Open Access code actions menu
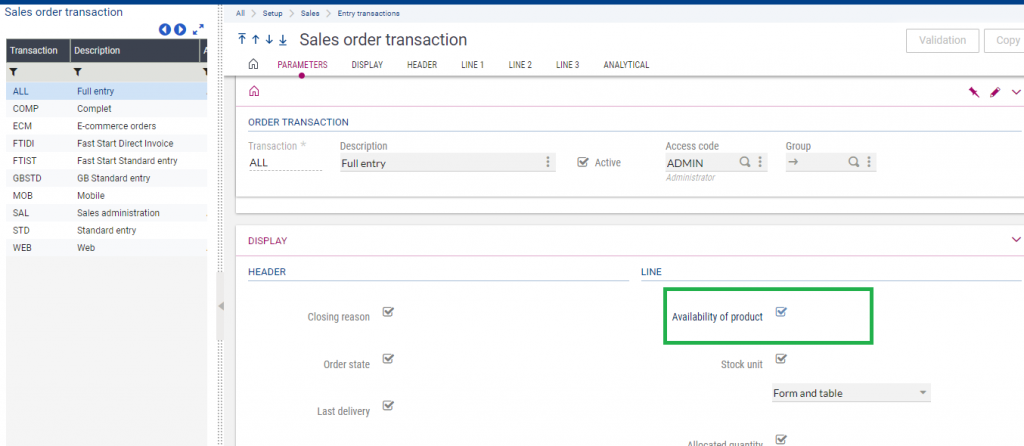The width and height of the screenshot is (1024, 446). 760,162
